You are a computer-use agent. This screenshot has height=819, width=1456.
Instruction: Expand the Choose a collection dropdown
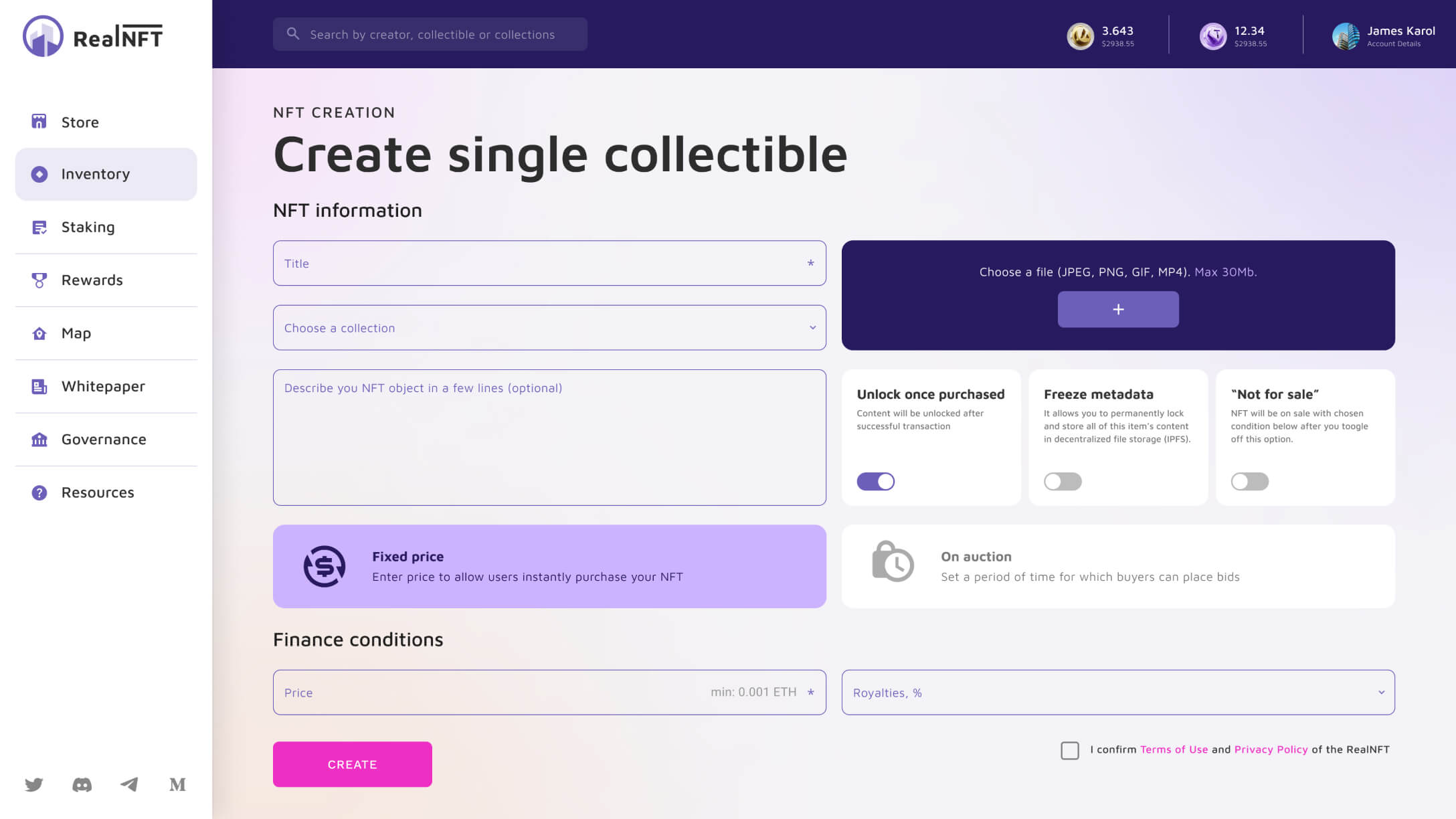click(549, 328)
